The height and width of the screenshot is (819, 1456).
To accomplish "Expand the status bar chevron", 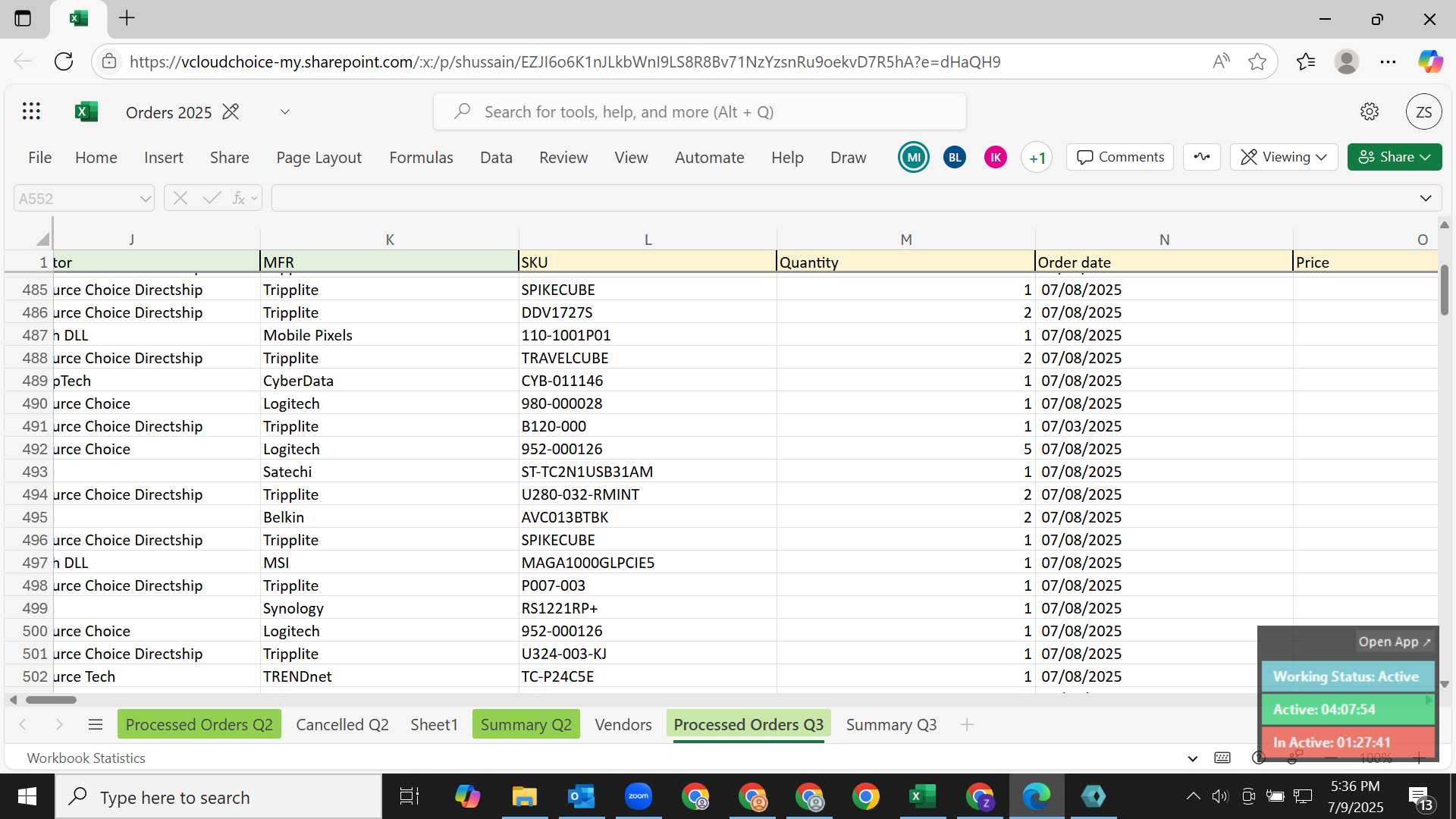I will point(1192,758).
